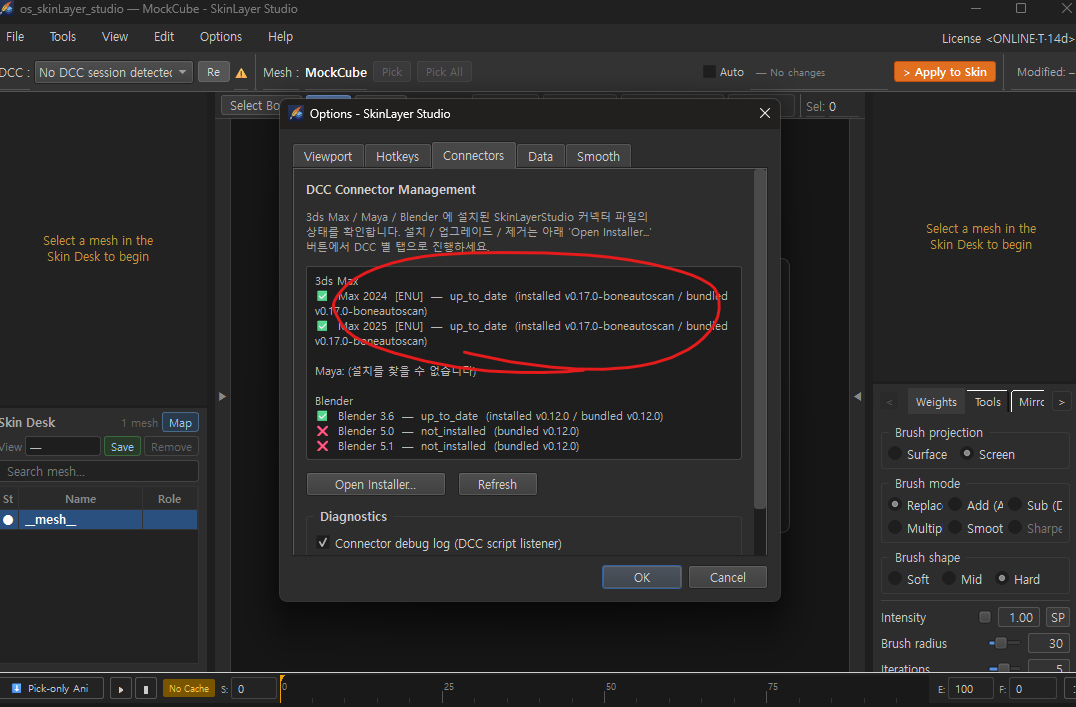Image resolution: width=1076 pixels, height=707 pixels.
Task: Collapse the right panel arrow
Action: click(857, 396)
